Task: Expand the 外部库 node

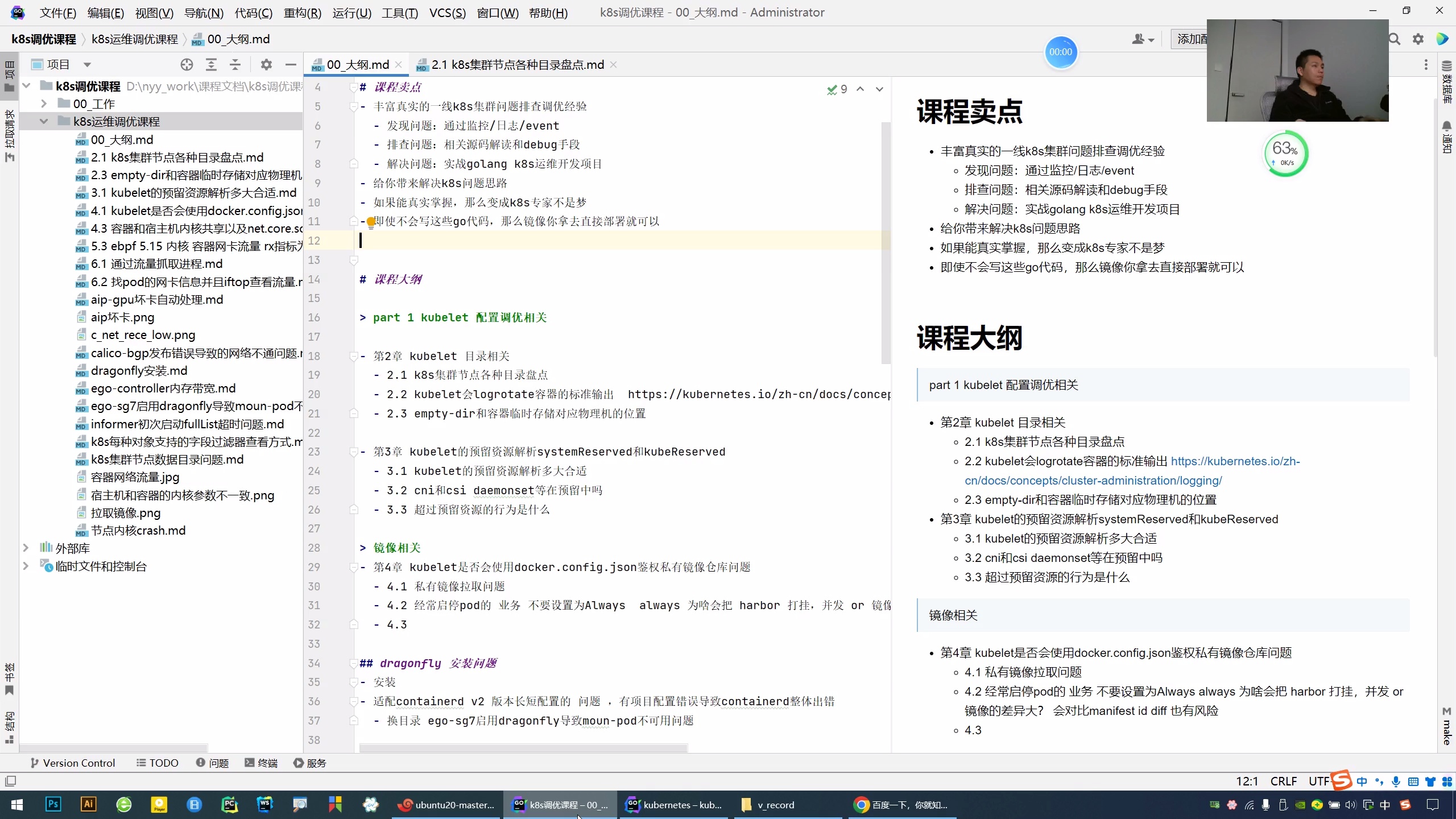Action: (26, 548)
